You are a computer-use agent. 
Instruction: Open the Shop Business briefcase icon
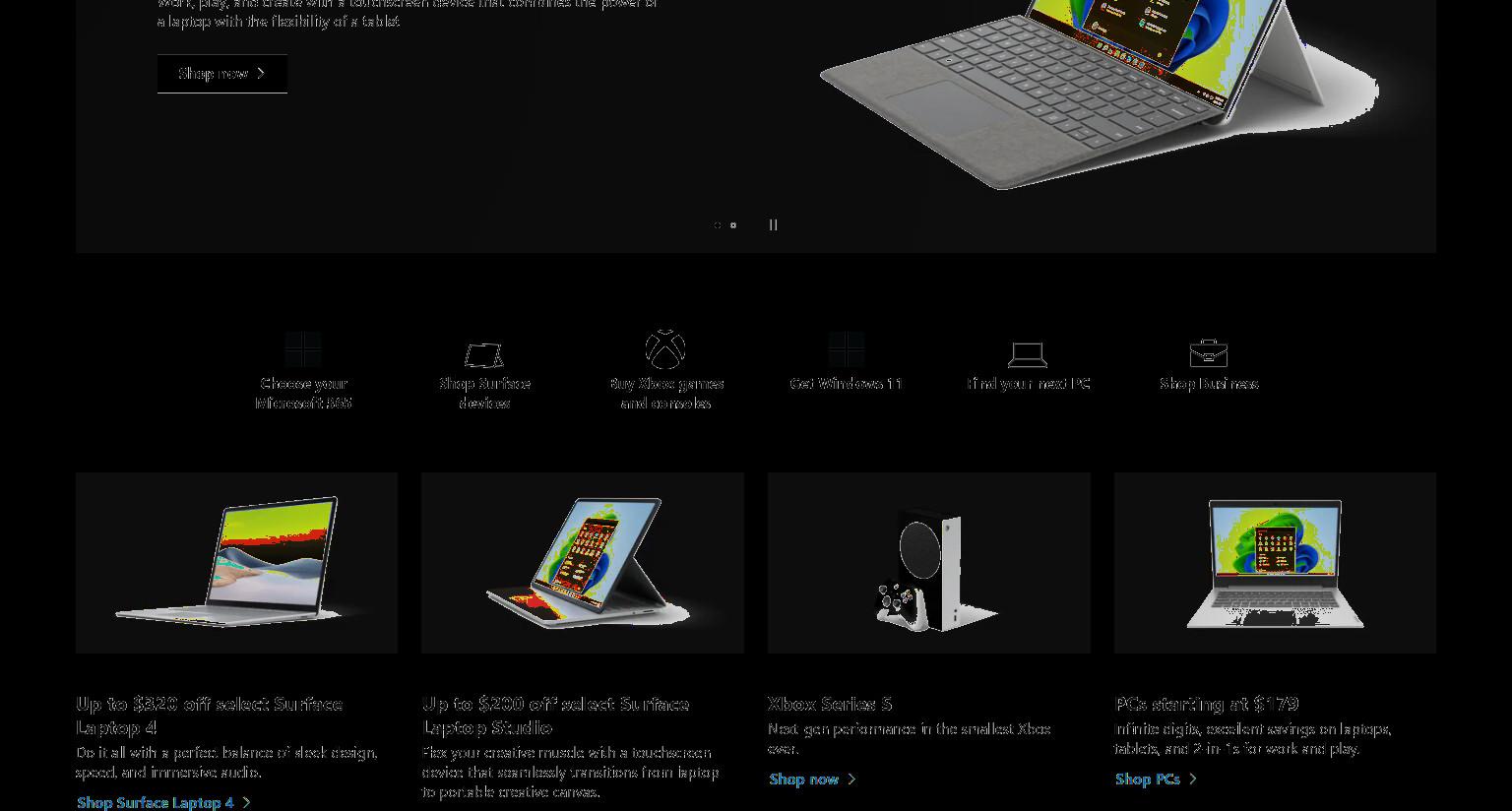[x=1209, y=352]
